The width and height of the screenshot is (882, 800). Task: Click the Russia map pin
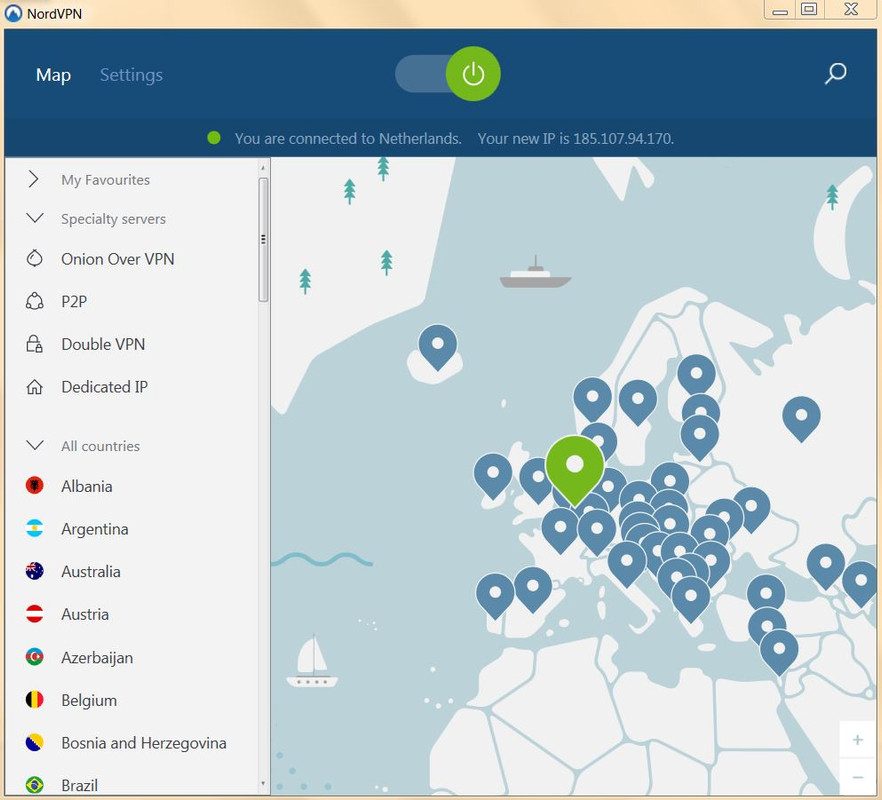coord(802,416)
